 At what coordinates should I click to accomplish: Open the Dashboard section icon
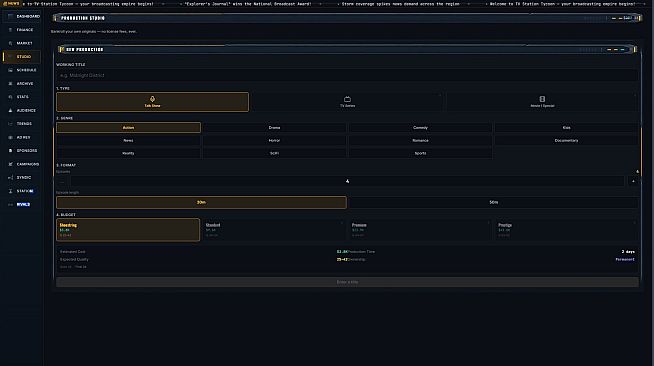10,16
